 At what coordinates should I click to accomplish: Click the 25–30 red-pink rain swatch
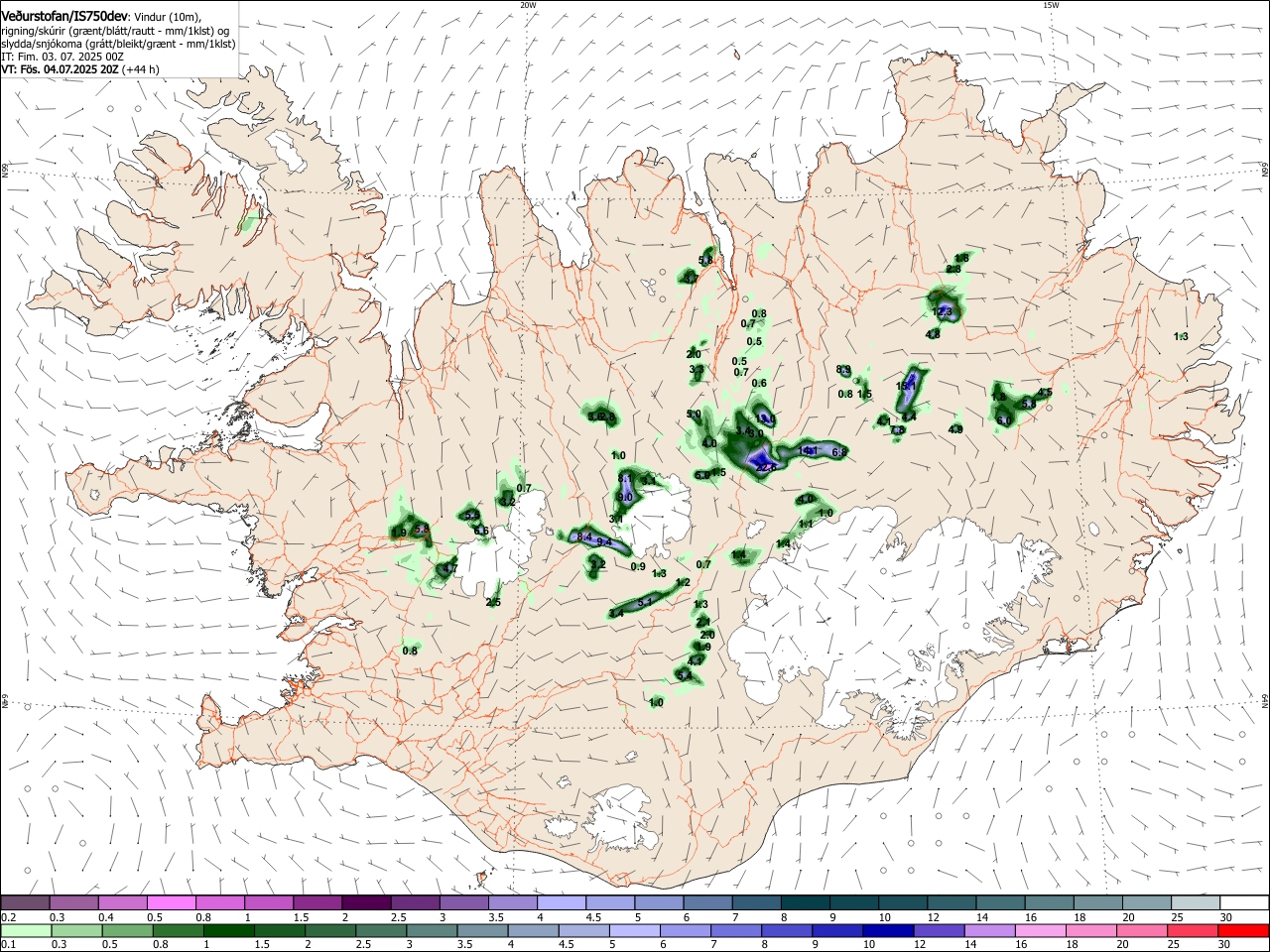pyautogui.click(x=1191, y=930)
